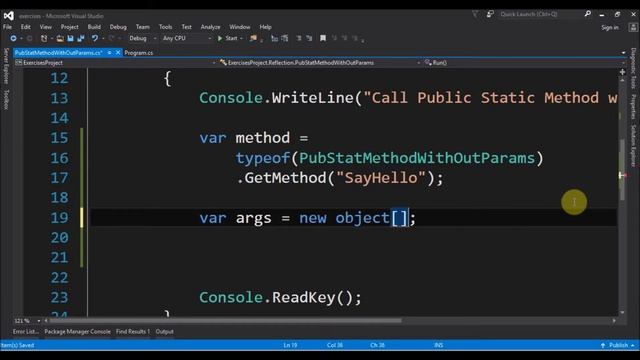The height and width of the screenshot is (360, 640).
Task: Click the Save All toolbar icon
Action: click(80, 38)
